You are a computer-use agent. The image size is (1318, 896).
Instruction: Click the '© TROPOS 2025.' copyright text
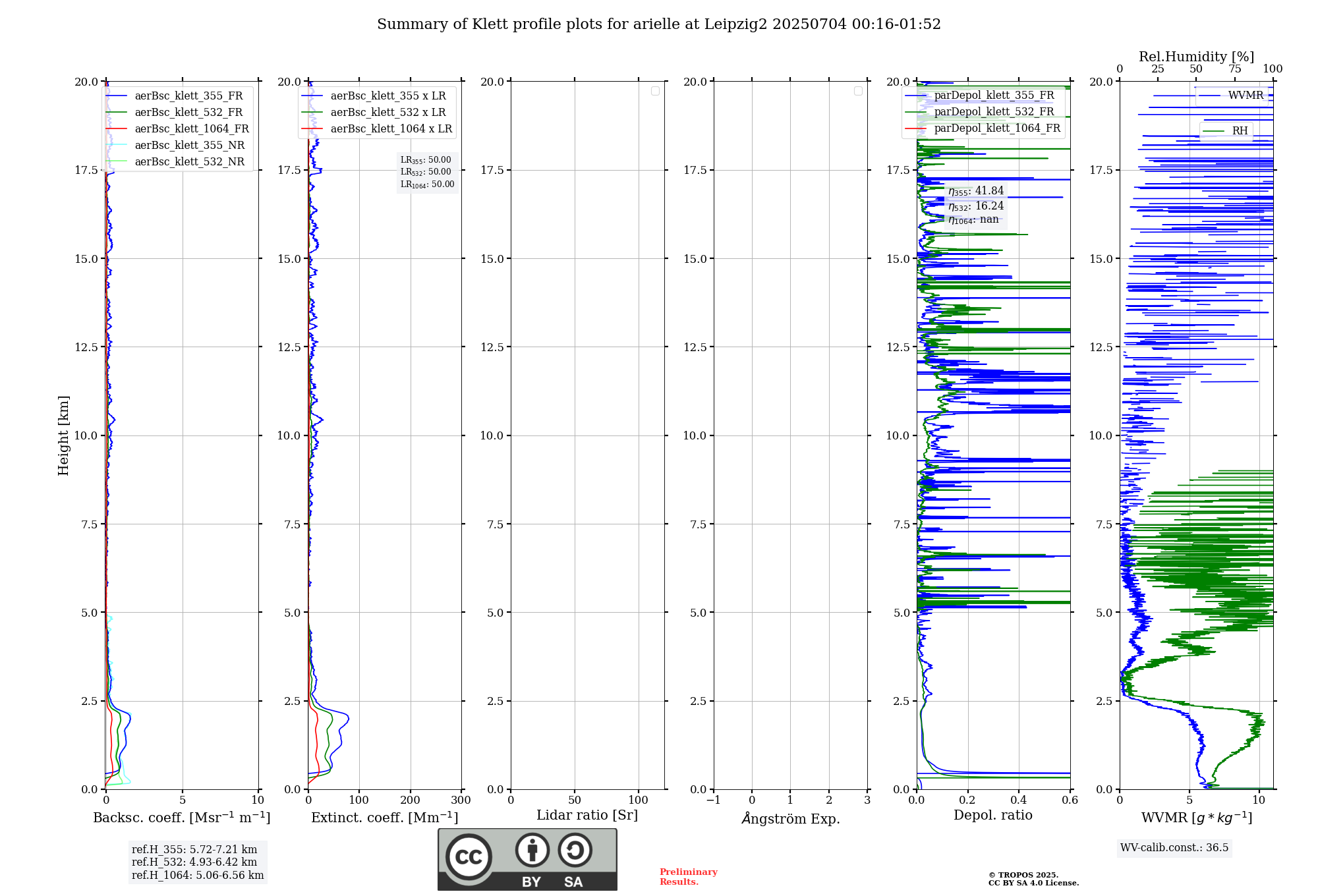click(x=1023, y=876)
